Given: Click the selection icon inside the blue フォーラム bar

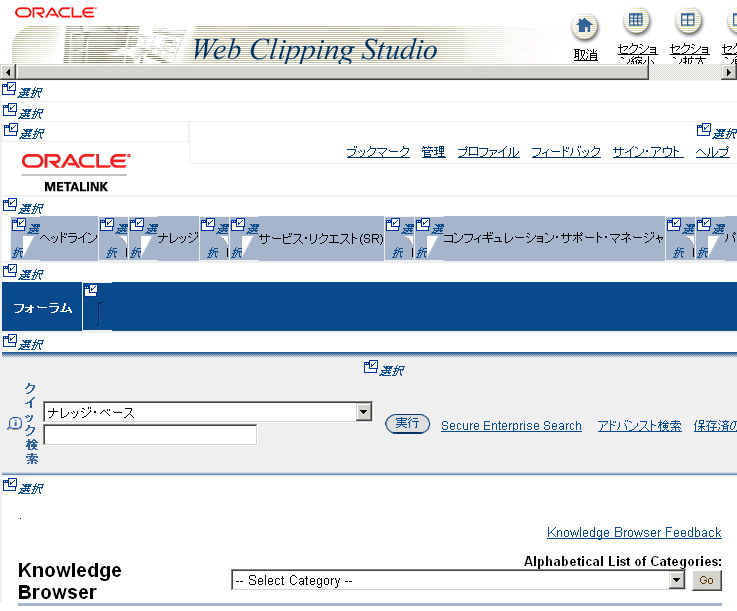Looking at the screenshot, I should tap(91, 290).
